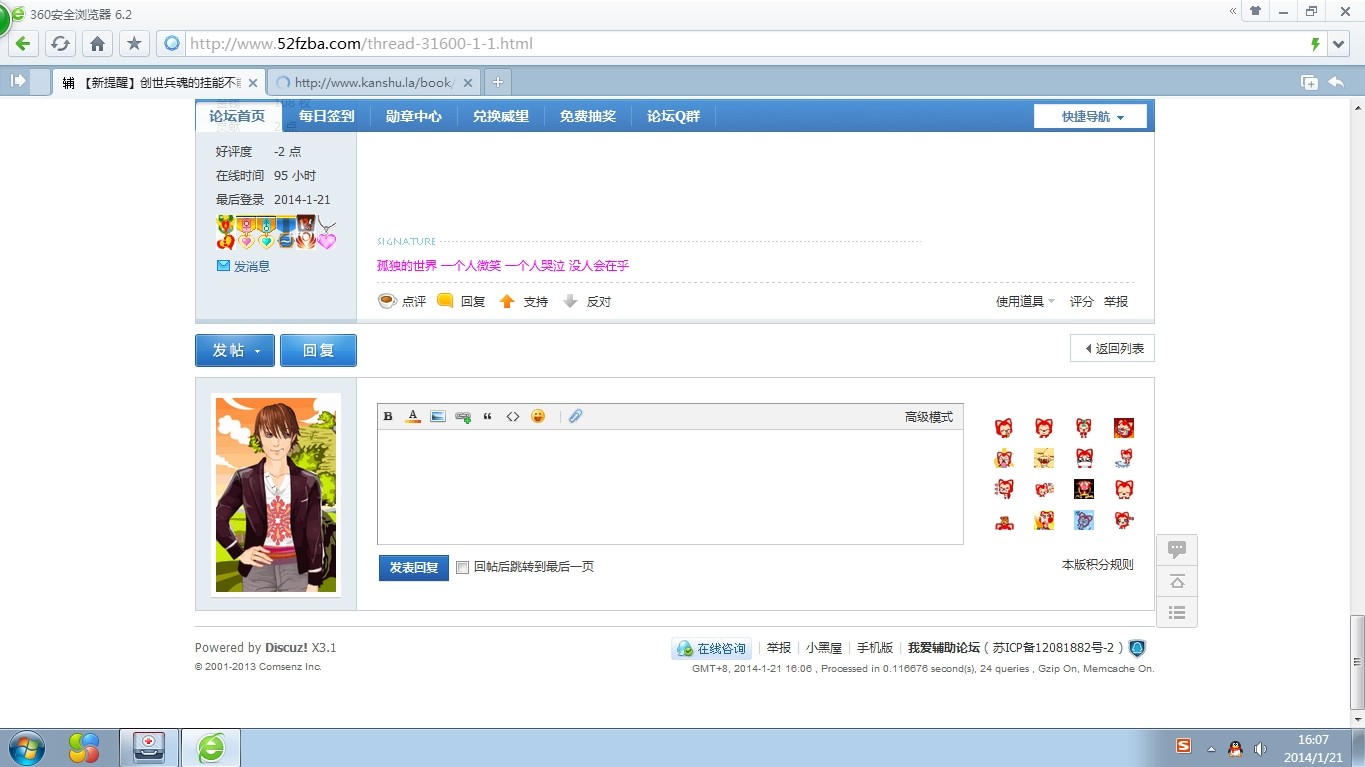Open the 发帖 new post dropdown button

point(235,350)
